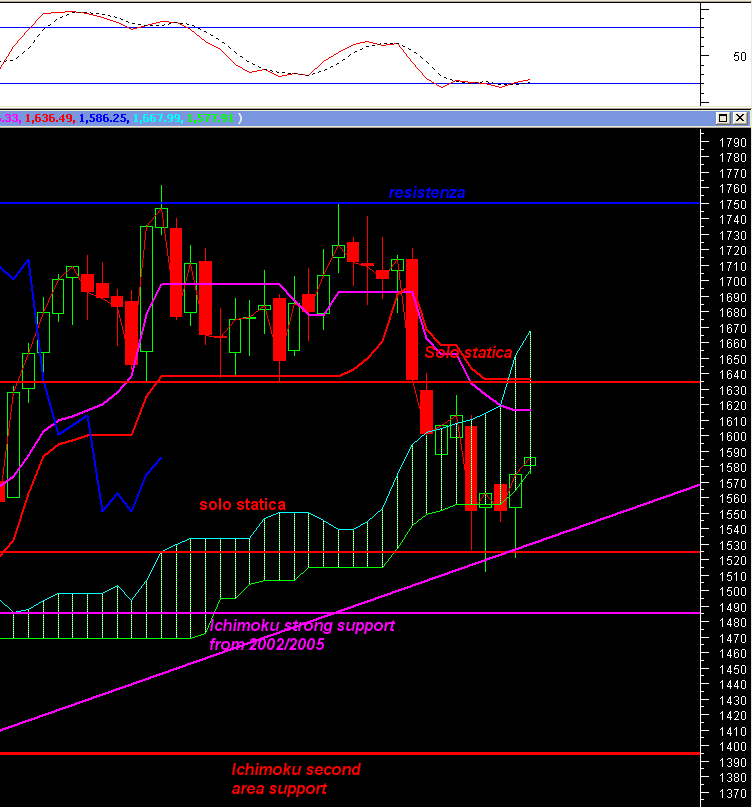
Task: Click the blue value 1,586.25 in header
Action: (103, 118)
